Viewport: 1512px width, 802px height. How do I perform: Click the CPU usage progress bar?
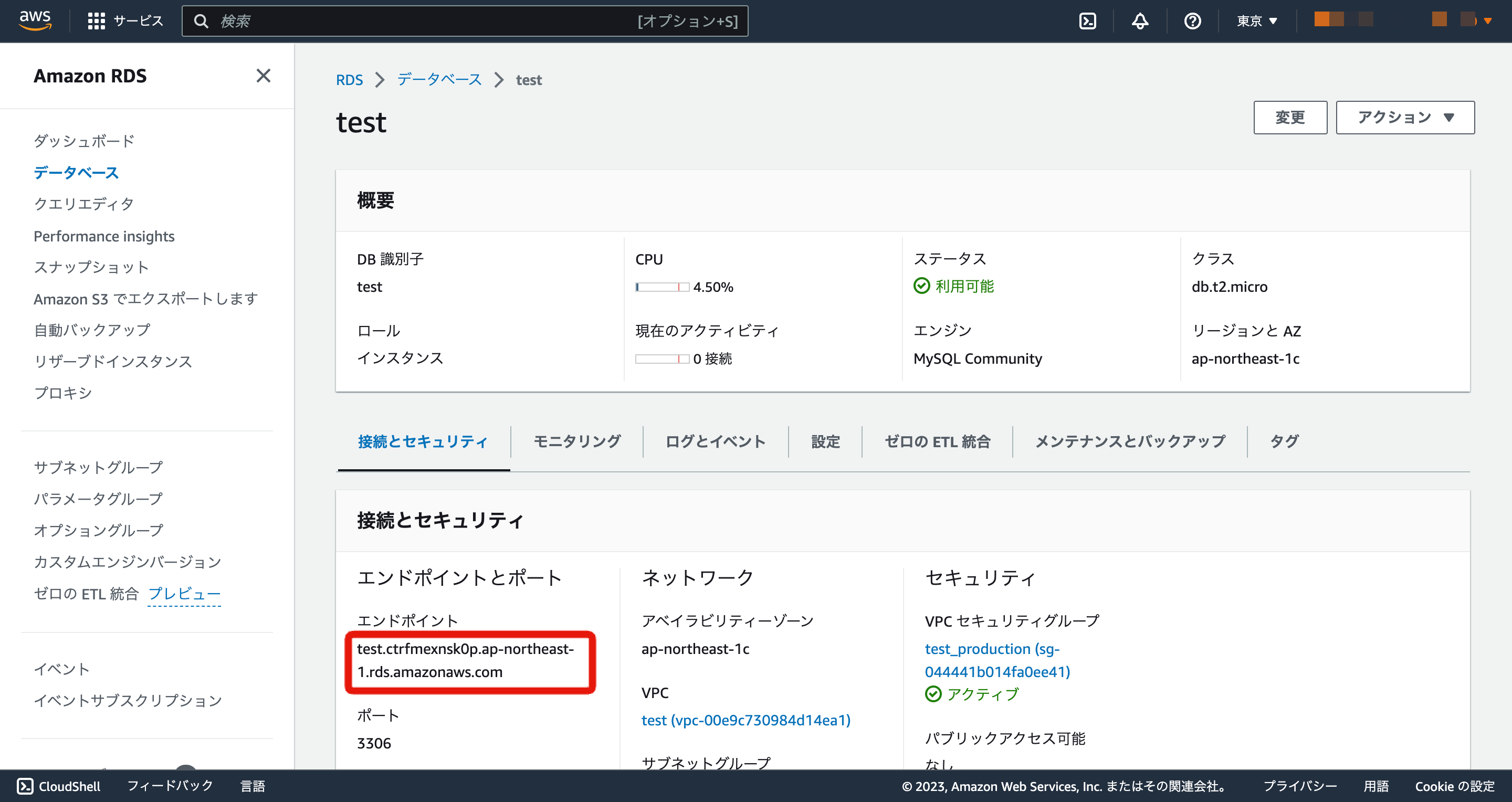(x=663, y=287)
